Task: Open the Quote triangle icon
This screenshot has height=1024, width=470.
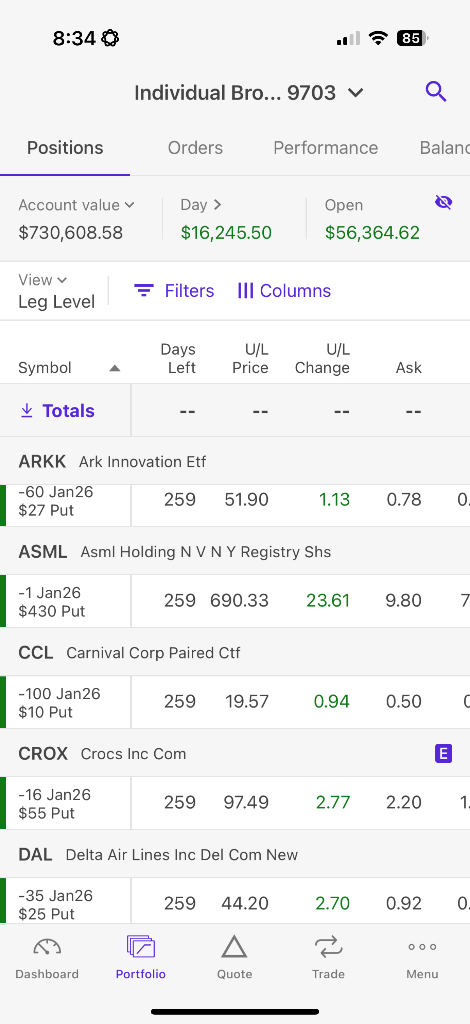Action: point(234,947)
